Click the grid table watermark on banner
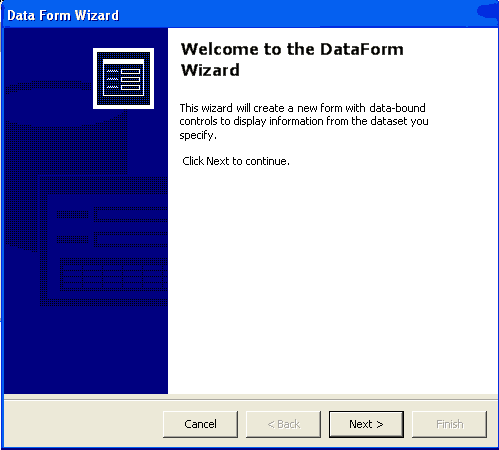The width and height of the screenshot is (499, 450). tap(113, 274)
